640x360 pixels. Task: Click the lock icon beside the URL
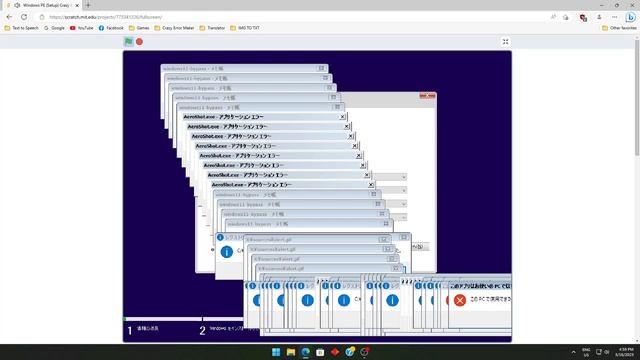pyautogui.click(x=42, y=17)
